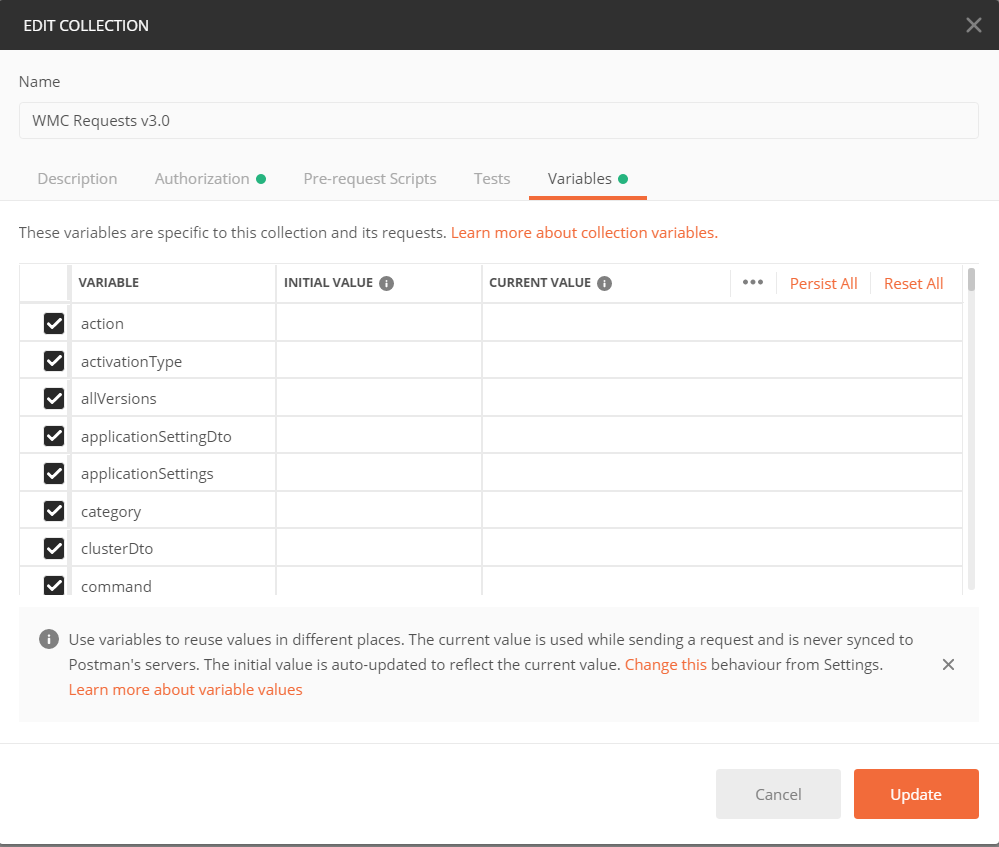
Task: Open Learn more about collection variables
Action: 584,232
